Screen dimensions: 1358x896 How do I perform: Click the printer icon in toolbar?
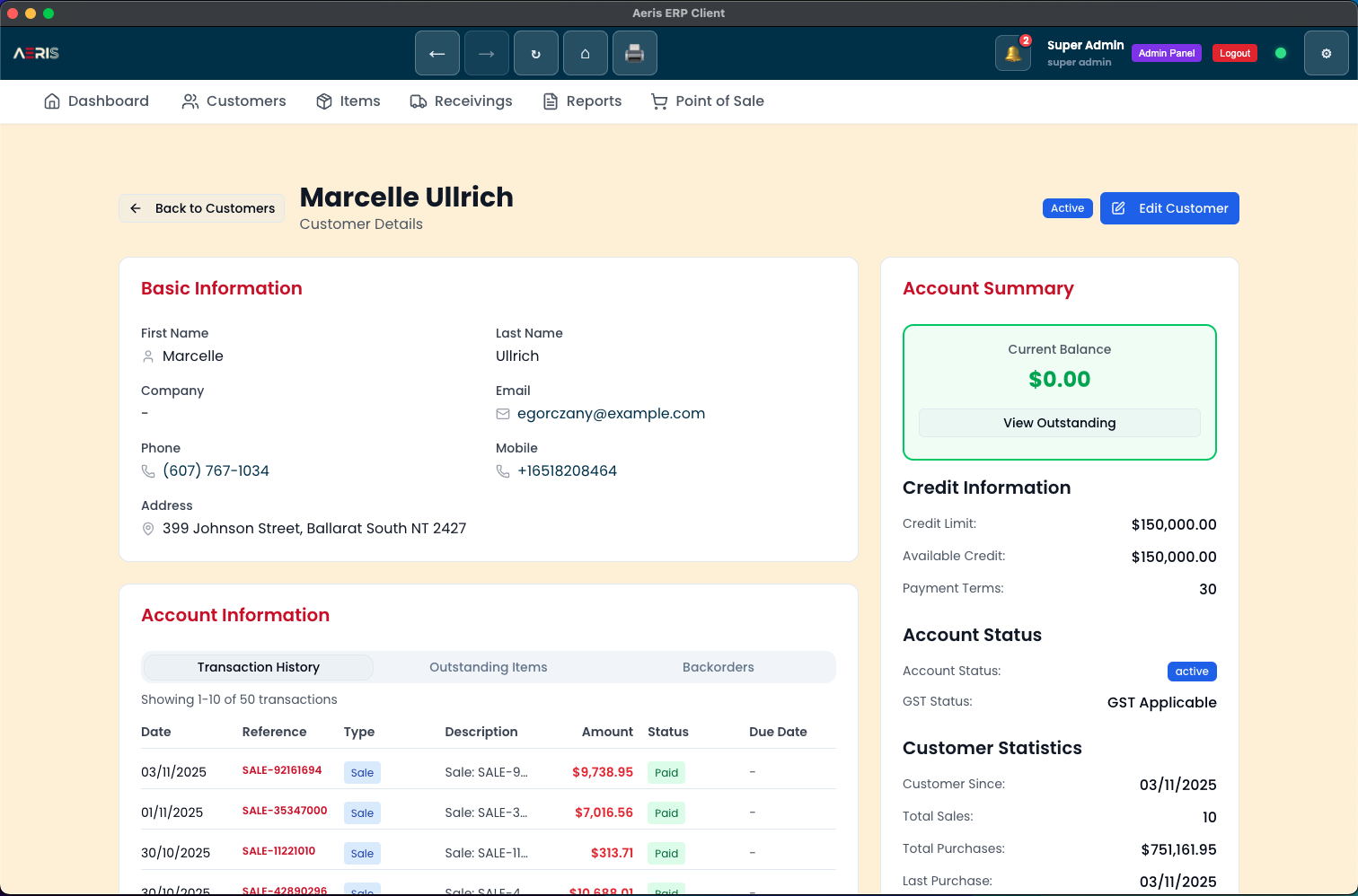click(635, 54)
